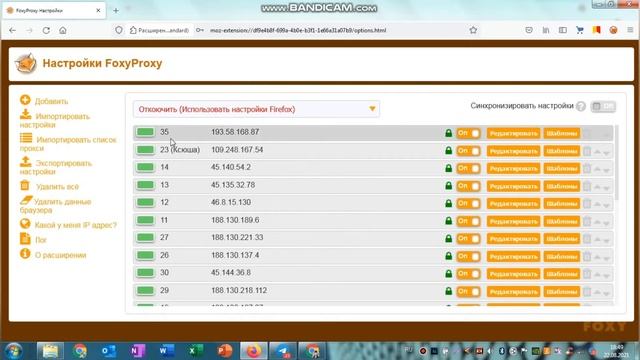Click green color swatch of proxy 12
Image resolution: width=640 pixels, height=360 pixels.
[x=145, y=202]
